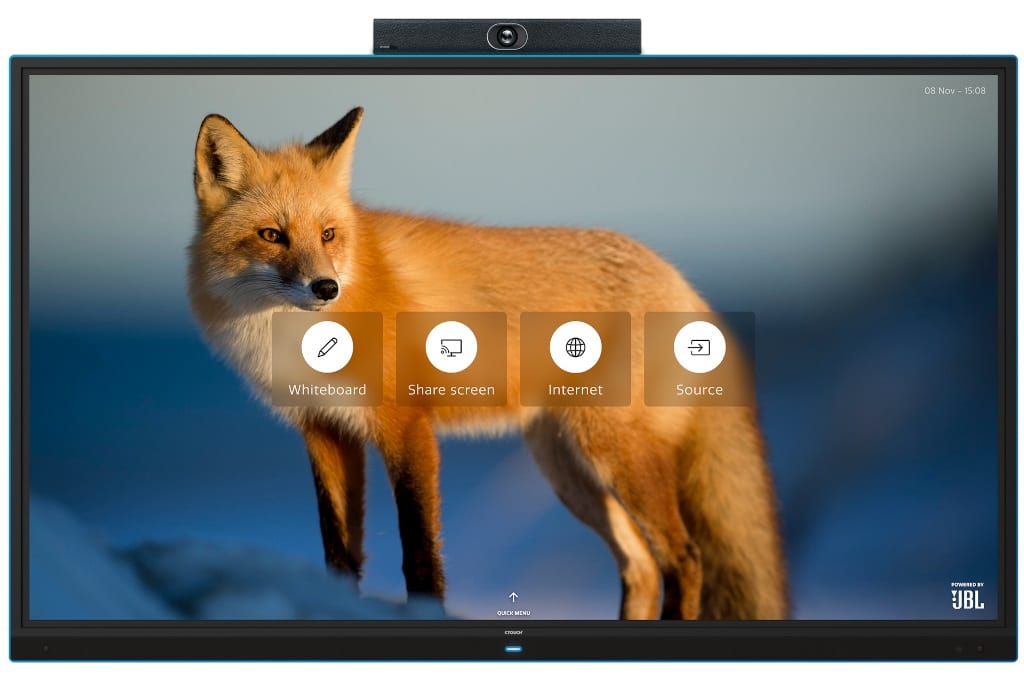
Task: Click the 'Whiteboard' text label
Action: pyautogui.click(x=327, y=390)
